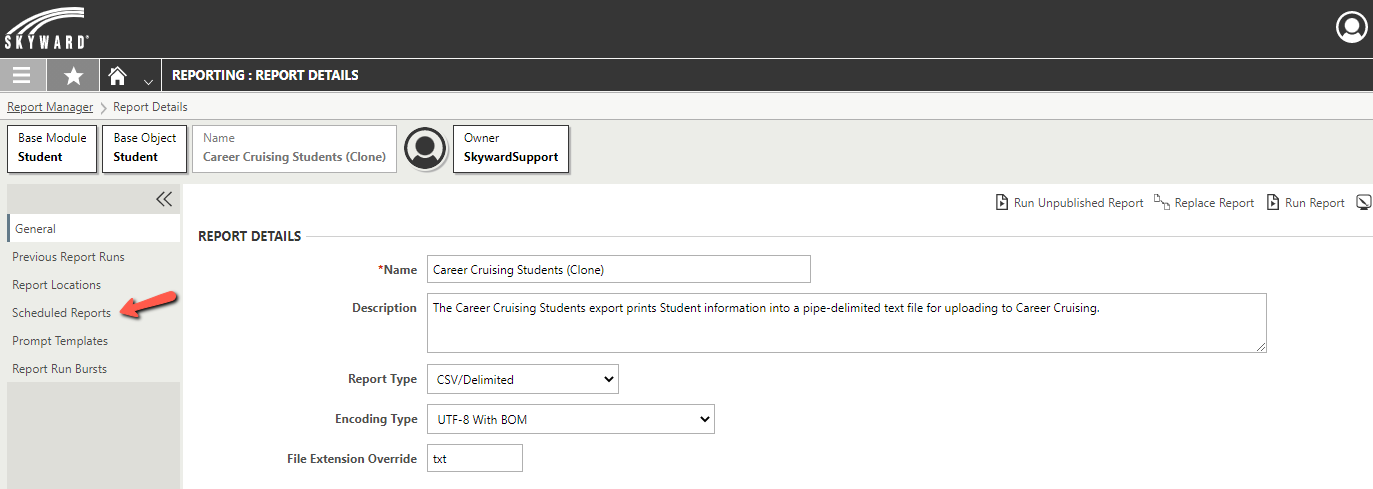The height and width of the screenshot is (489, 1373).
Task: Expand the home dropdown chevron
Action: [148, 81]
